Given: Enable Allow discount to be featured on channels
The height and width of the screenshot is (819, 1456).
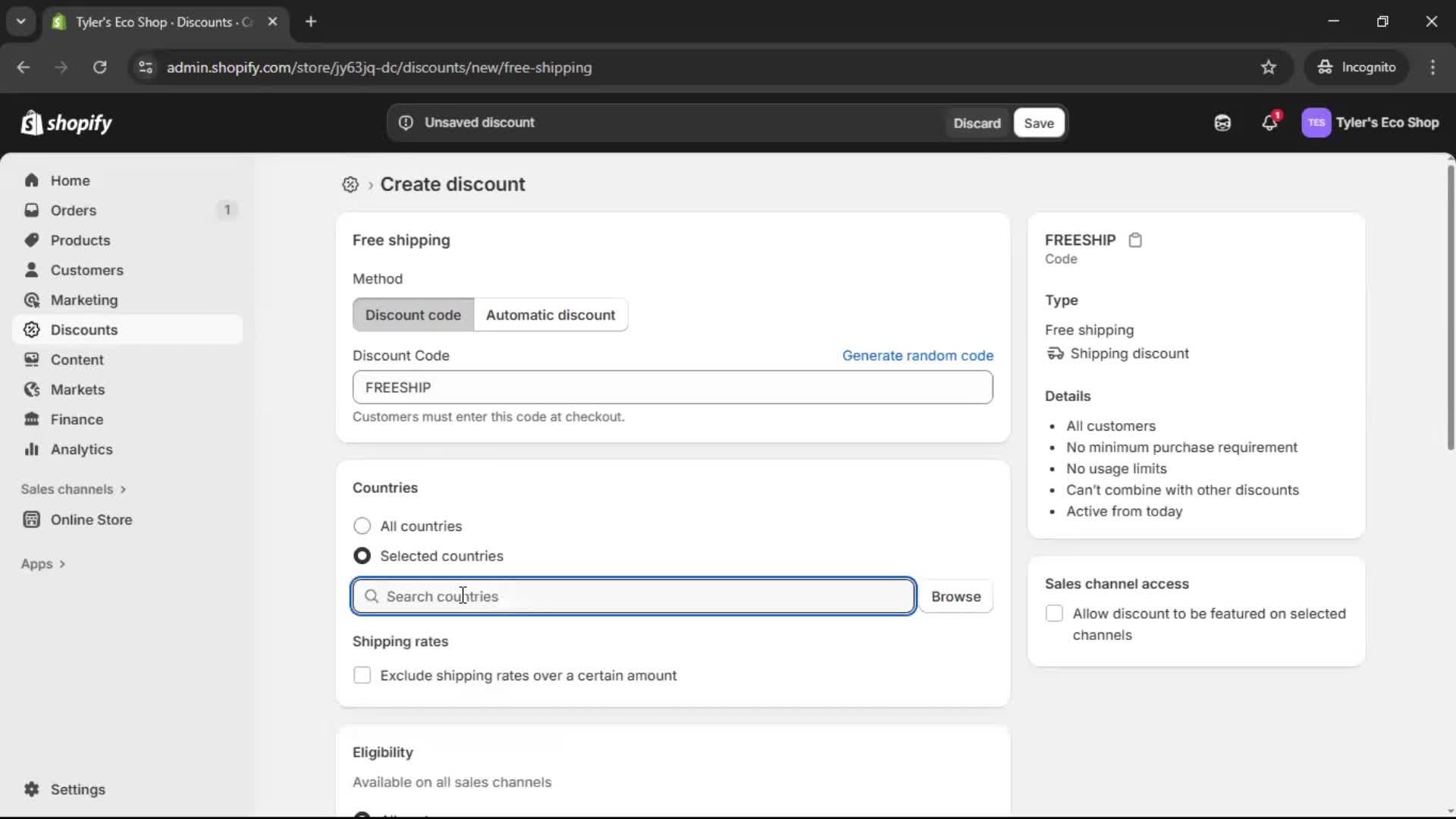Looking at the screenshot, I should coord(1055,613).
